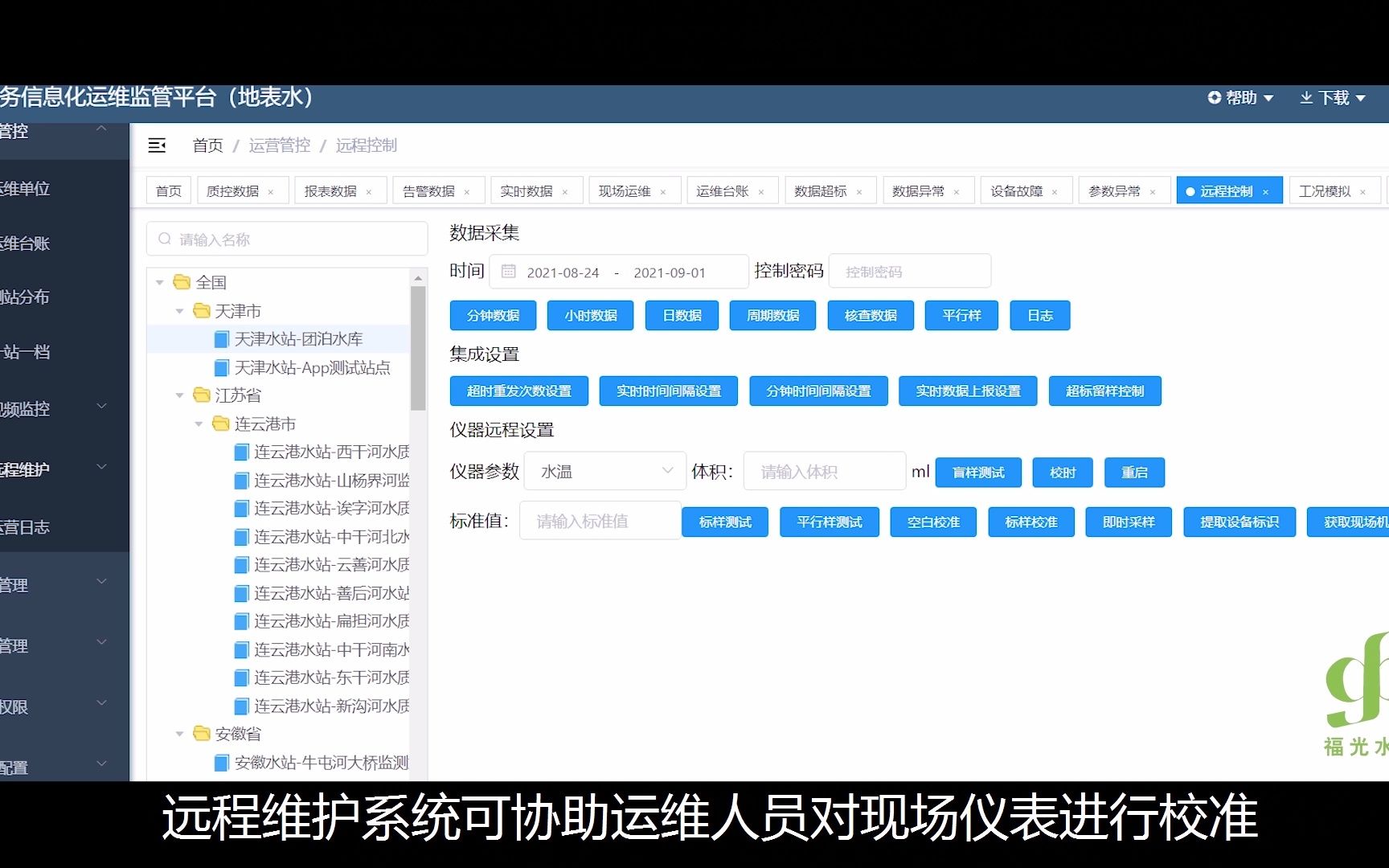1389x868 pixels.
Task: Close the 运维台账 tab
Action: (761, 192)
